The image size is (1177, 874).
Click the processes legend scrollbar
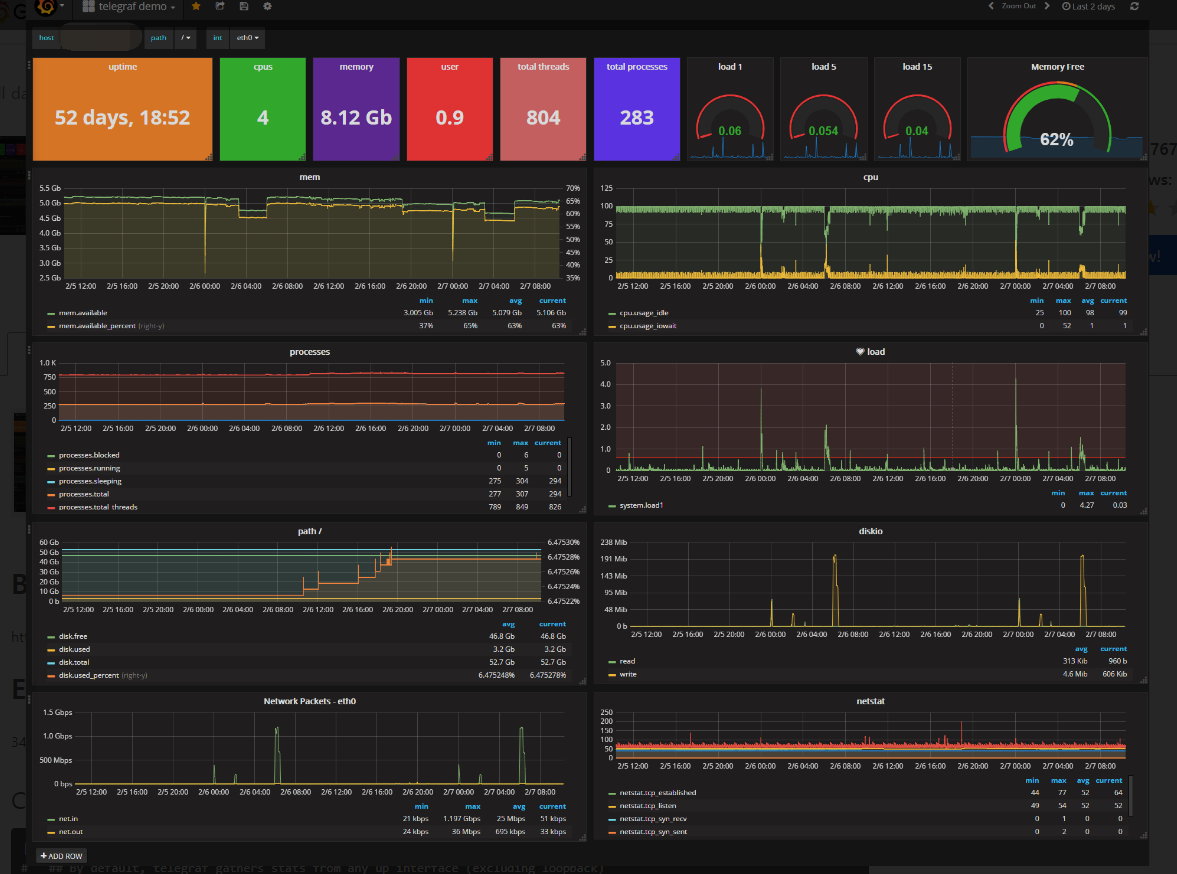coord(570,467)
